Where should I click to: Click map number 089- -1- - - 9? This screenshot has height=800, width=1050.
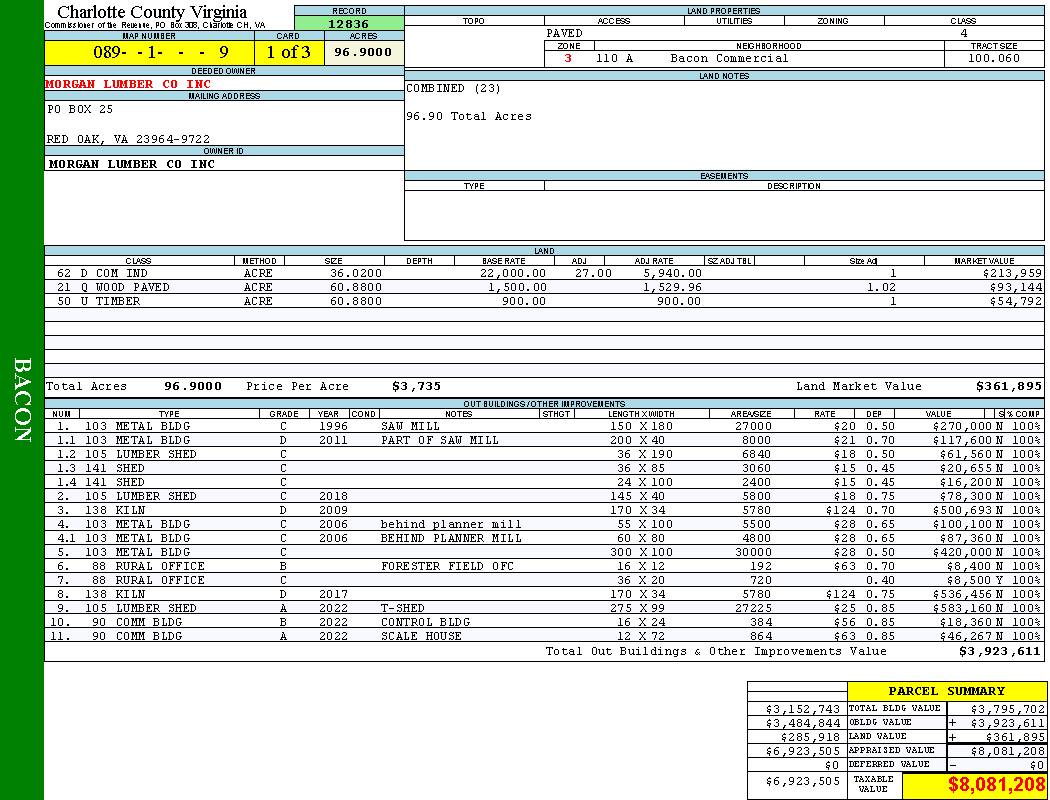[161, 52]
